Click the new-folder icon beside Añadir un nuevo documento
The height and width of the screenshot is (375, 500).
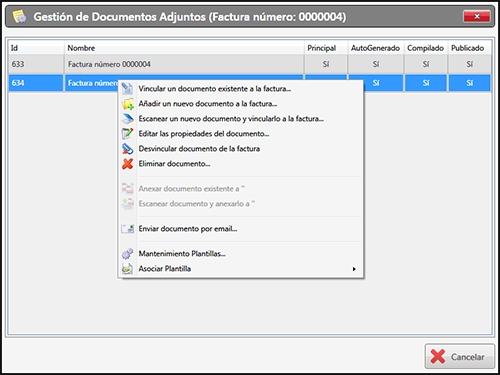(127, 104)
